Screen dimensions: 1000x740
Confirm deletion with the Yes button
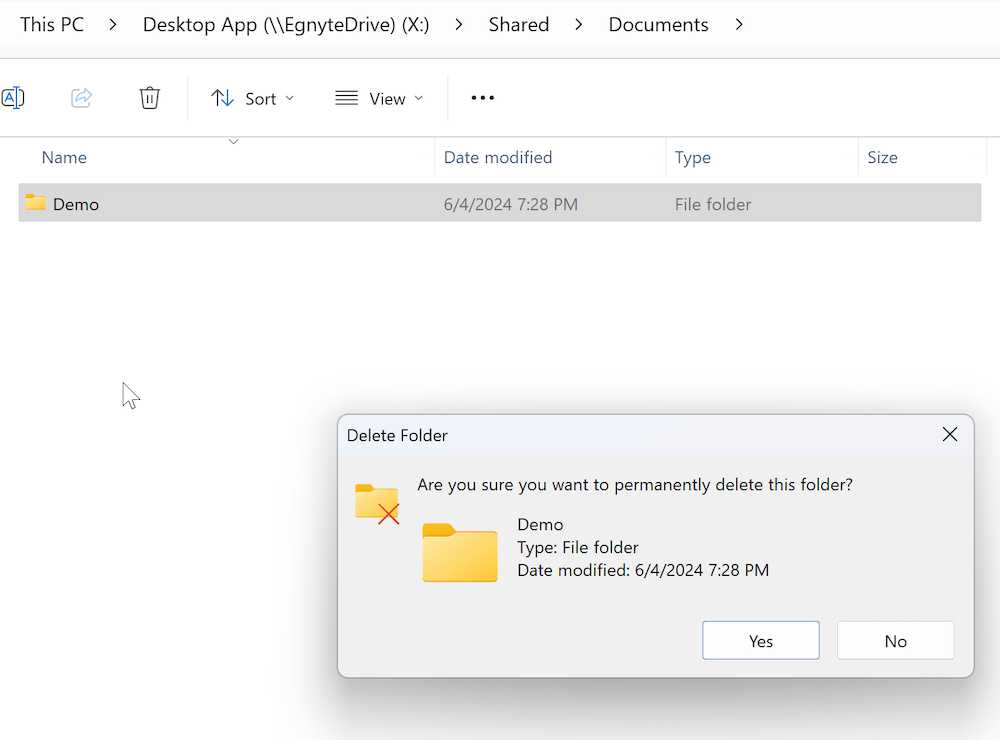pos(761,641)
